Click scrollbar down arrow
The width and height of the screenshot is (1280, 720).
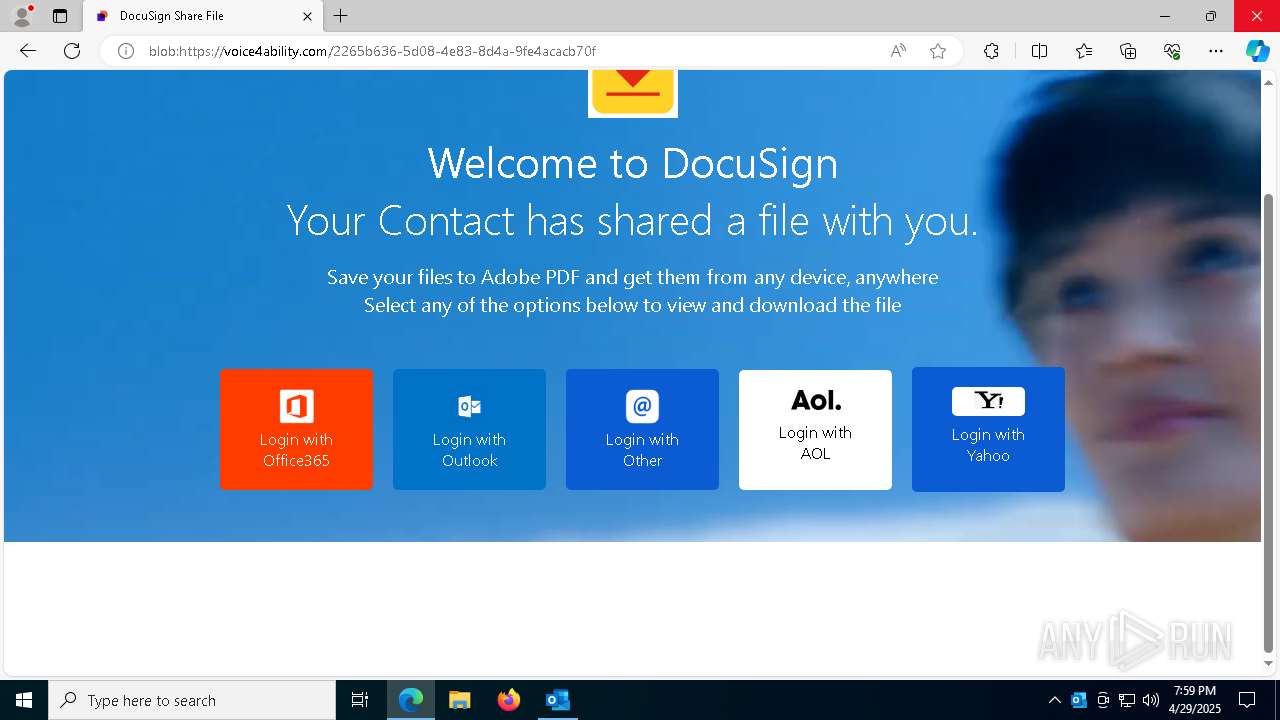(x=1269, y=664)
